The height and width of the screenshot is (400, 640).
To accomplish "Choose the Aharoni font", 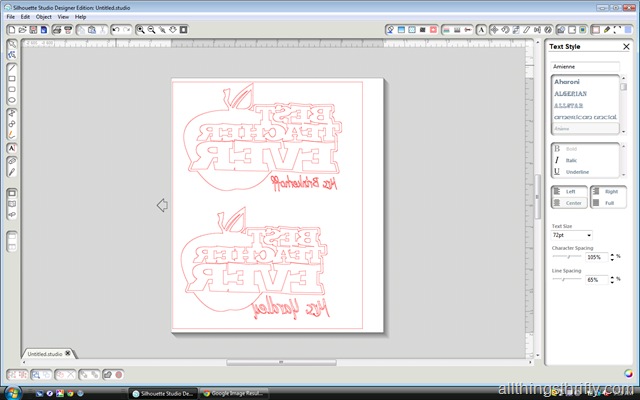I will click(x=567, y=82).
